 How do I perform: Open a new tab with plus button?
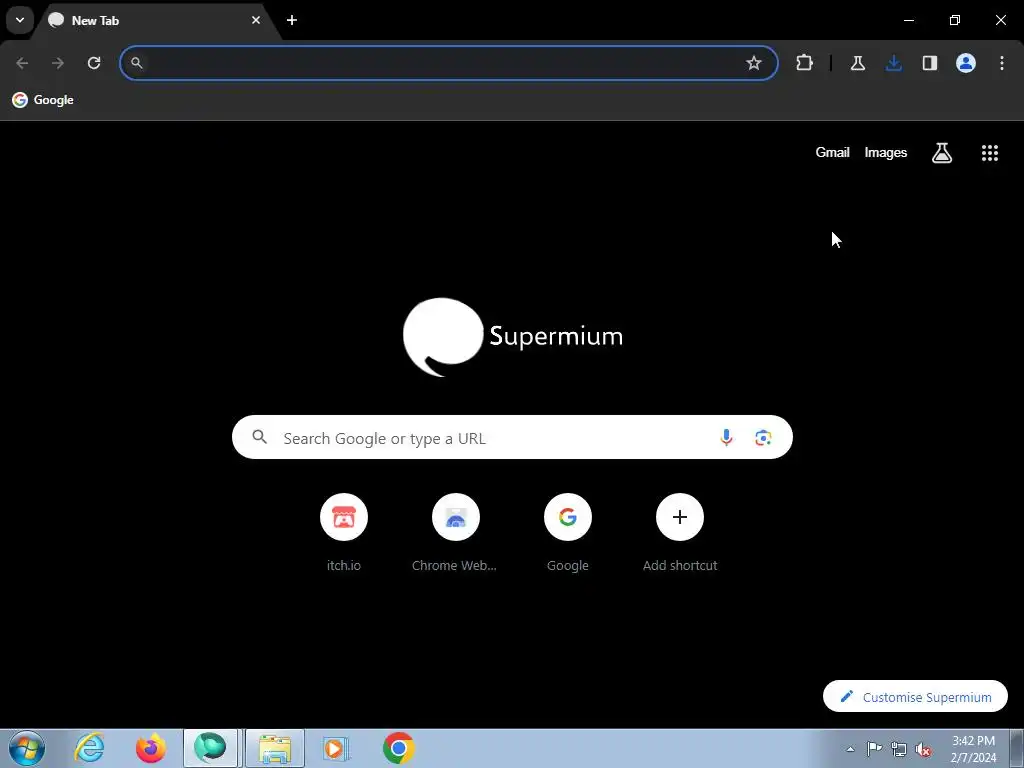click(x=292, y=20)
